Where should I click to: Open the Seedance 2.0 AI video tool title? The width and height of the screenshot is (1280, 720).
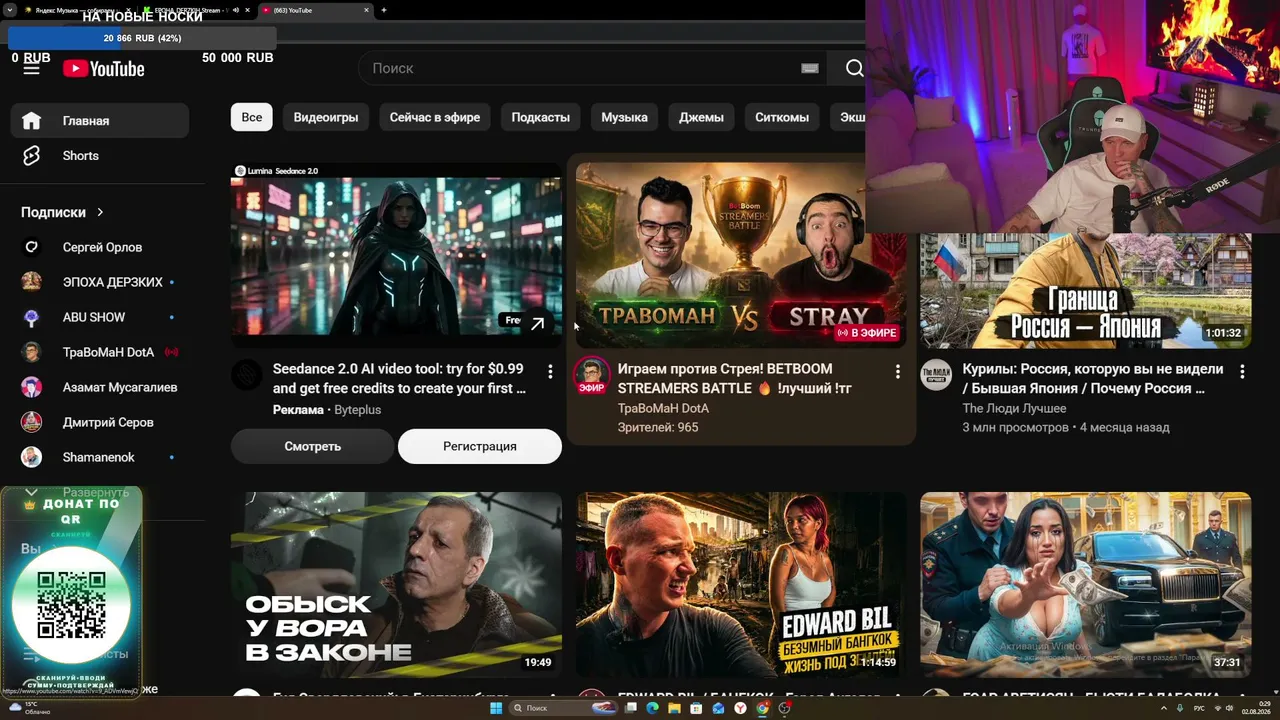(399, 379)
